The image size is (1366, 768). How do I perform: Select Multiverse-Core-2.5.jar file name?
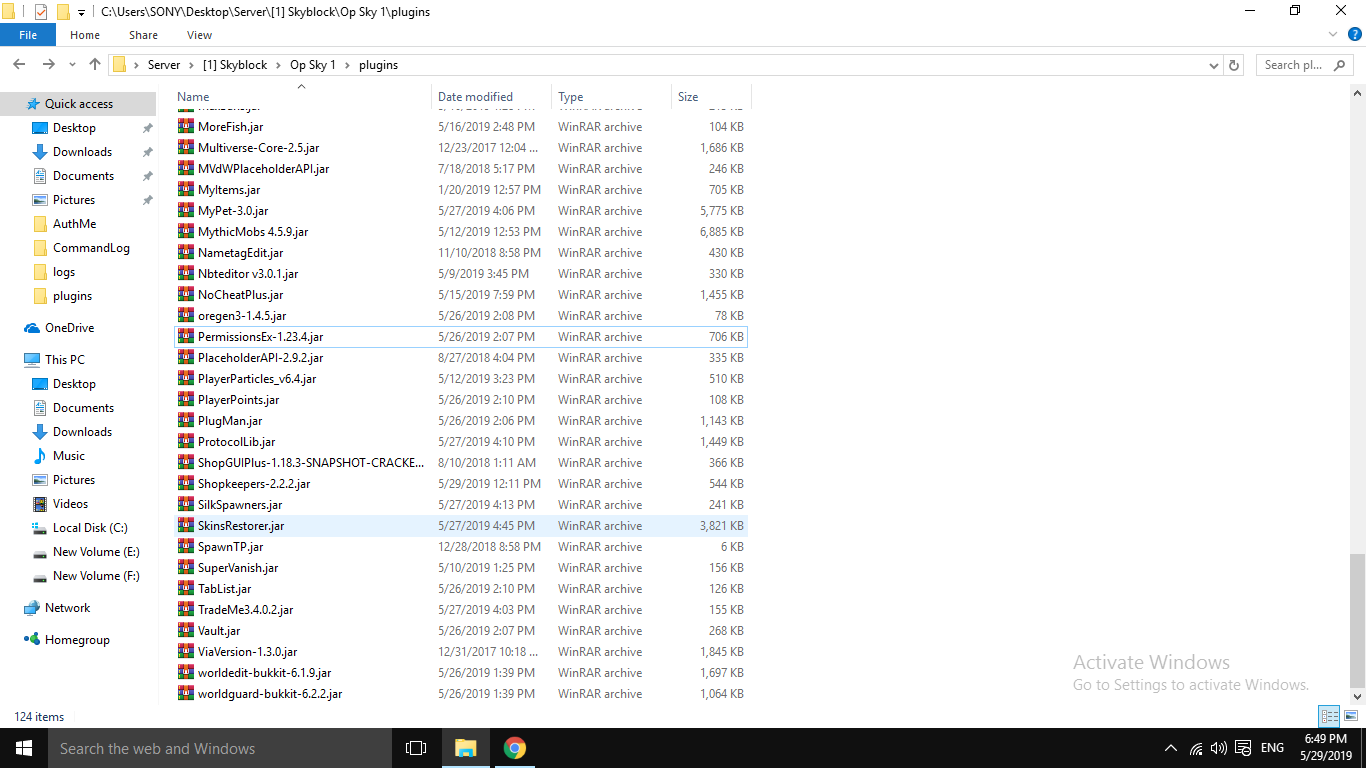click(x=258, y=148)
